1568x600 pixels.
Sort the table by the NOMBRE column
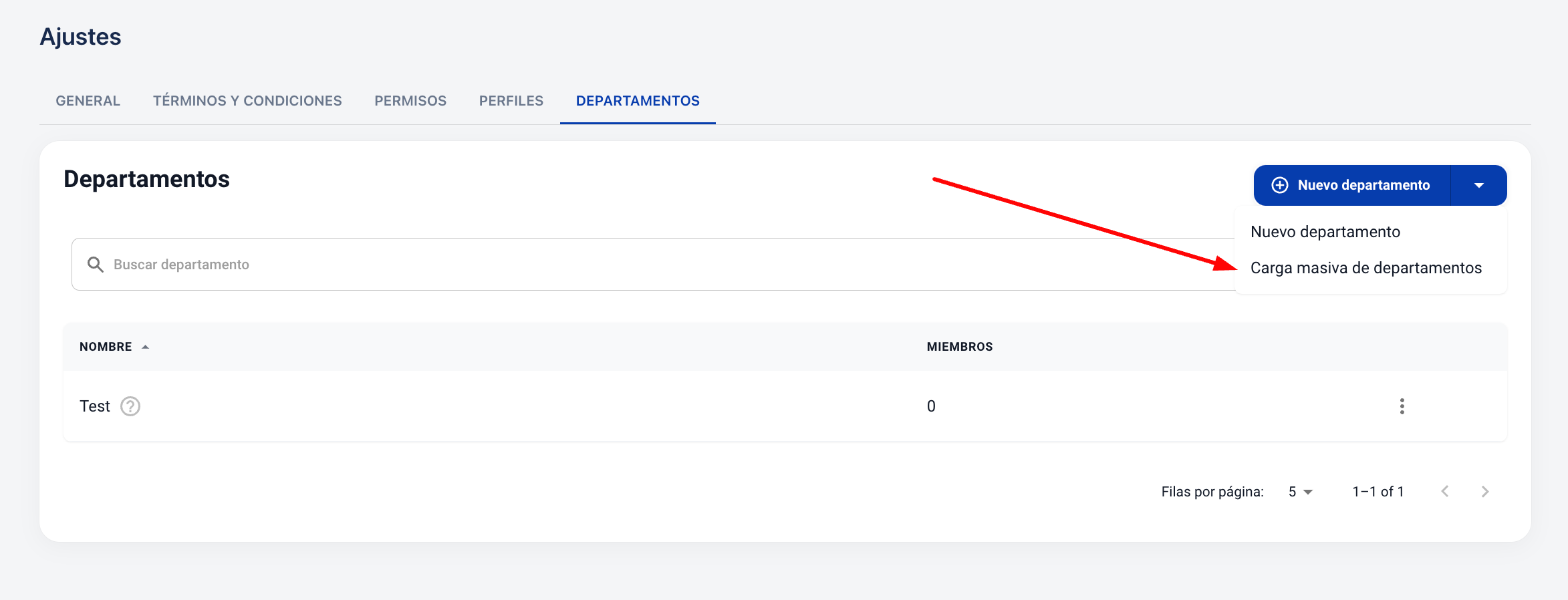(x=106, y=347)
